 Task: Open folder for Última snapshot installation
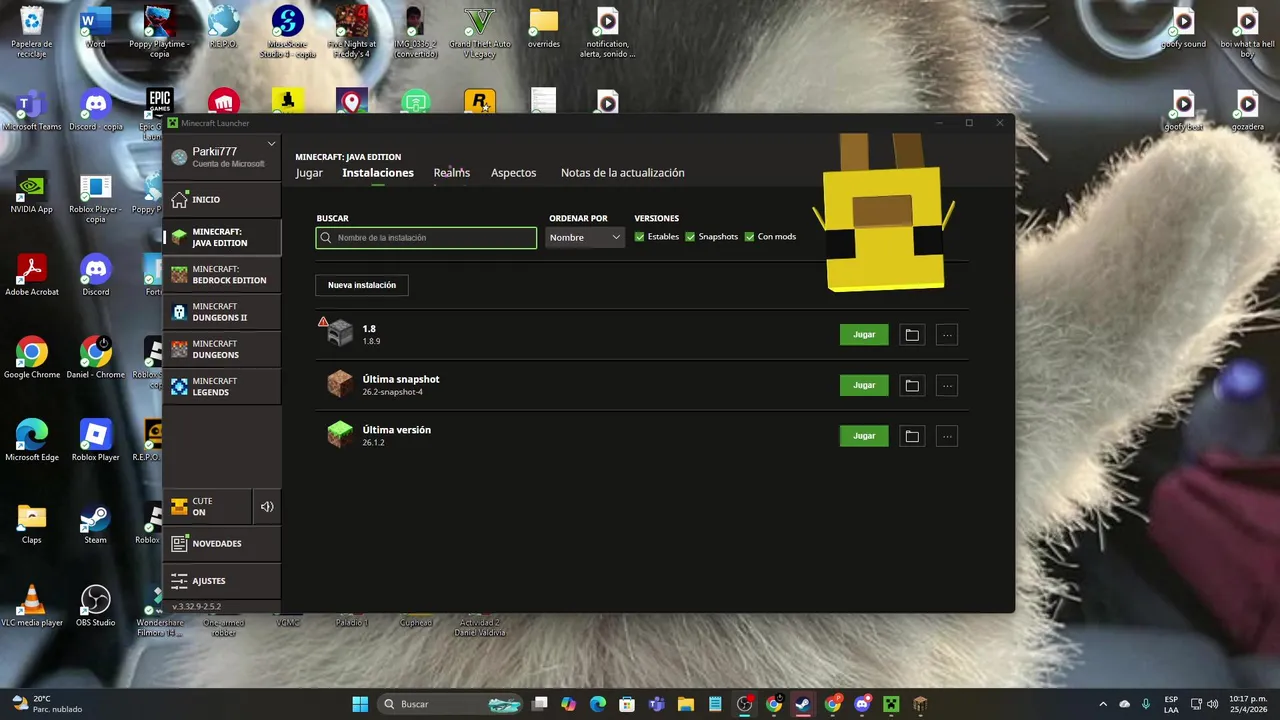911,385
